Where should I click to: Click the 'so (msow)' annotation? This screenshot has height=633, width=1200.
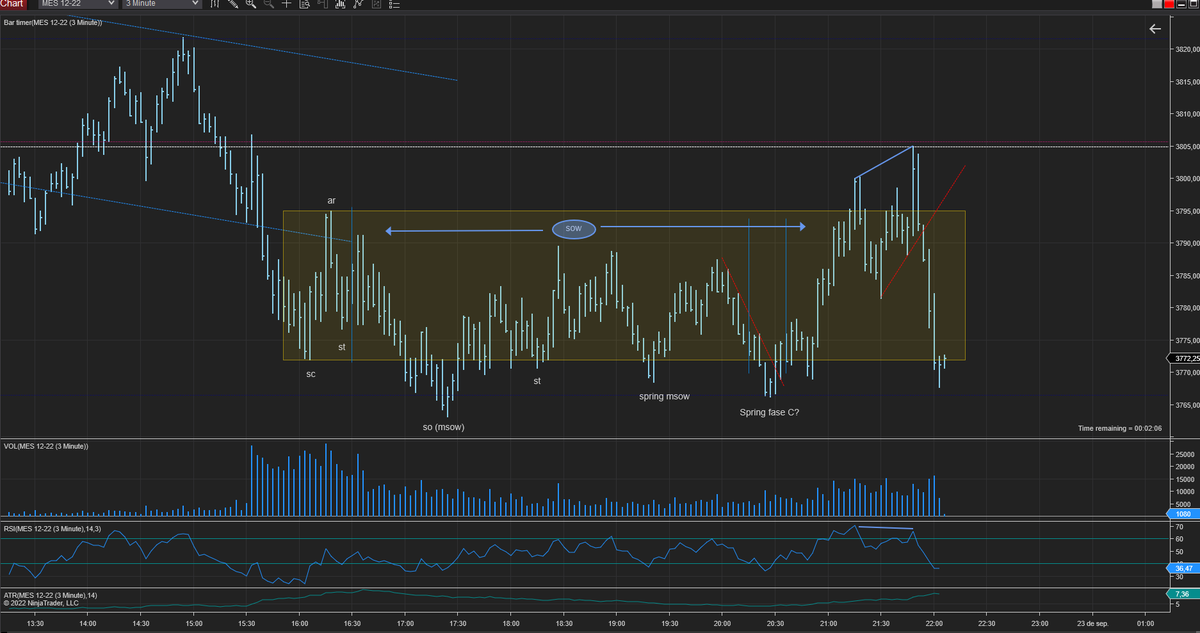[444, 427]
